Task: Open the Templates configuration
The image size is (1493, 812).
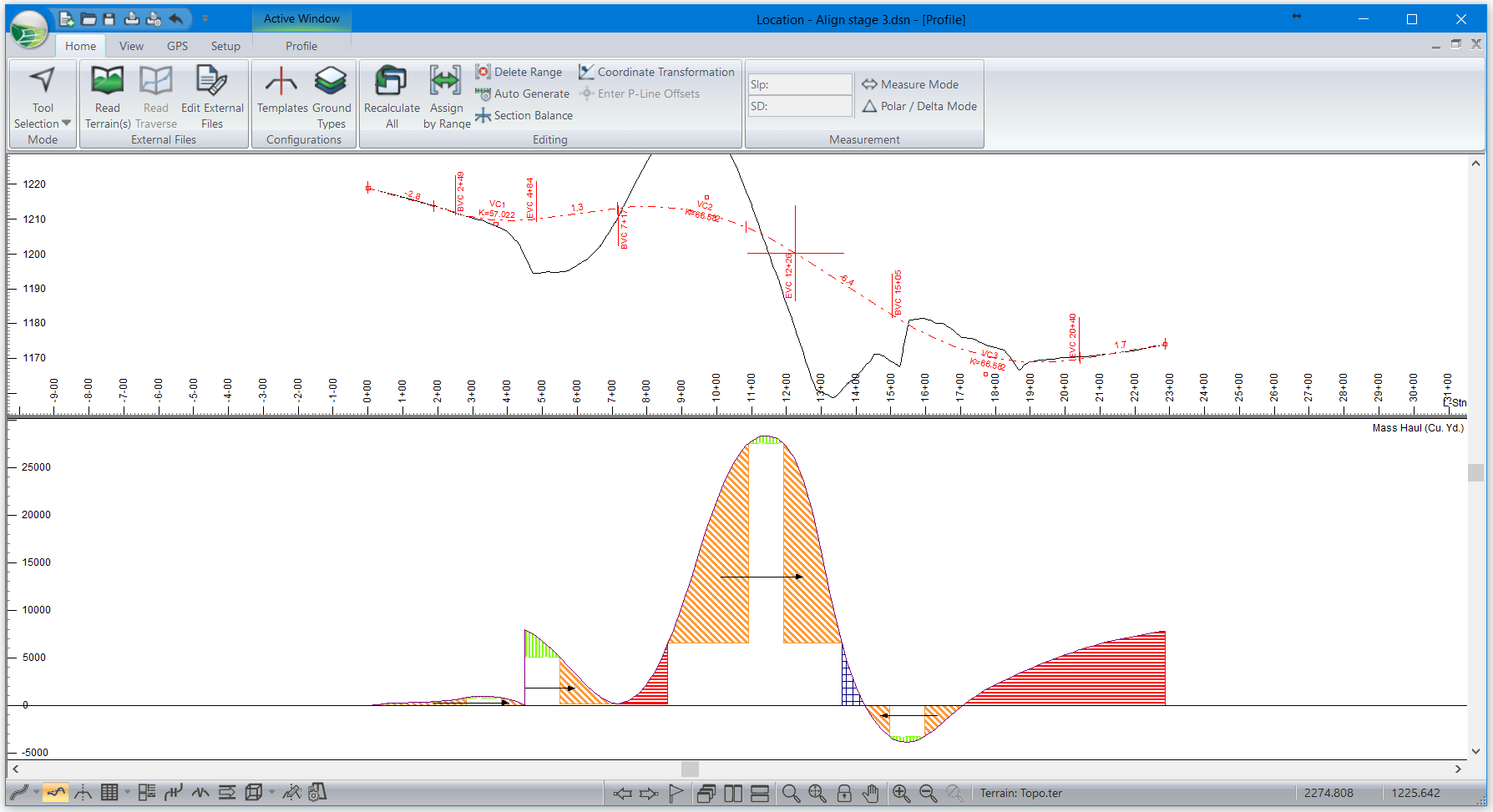Action: click(x=281, y=82)
